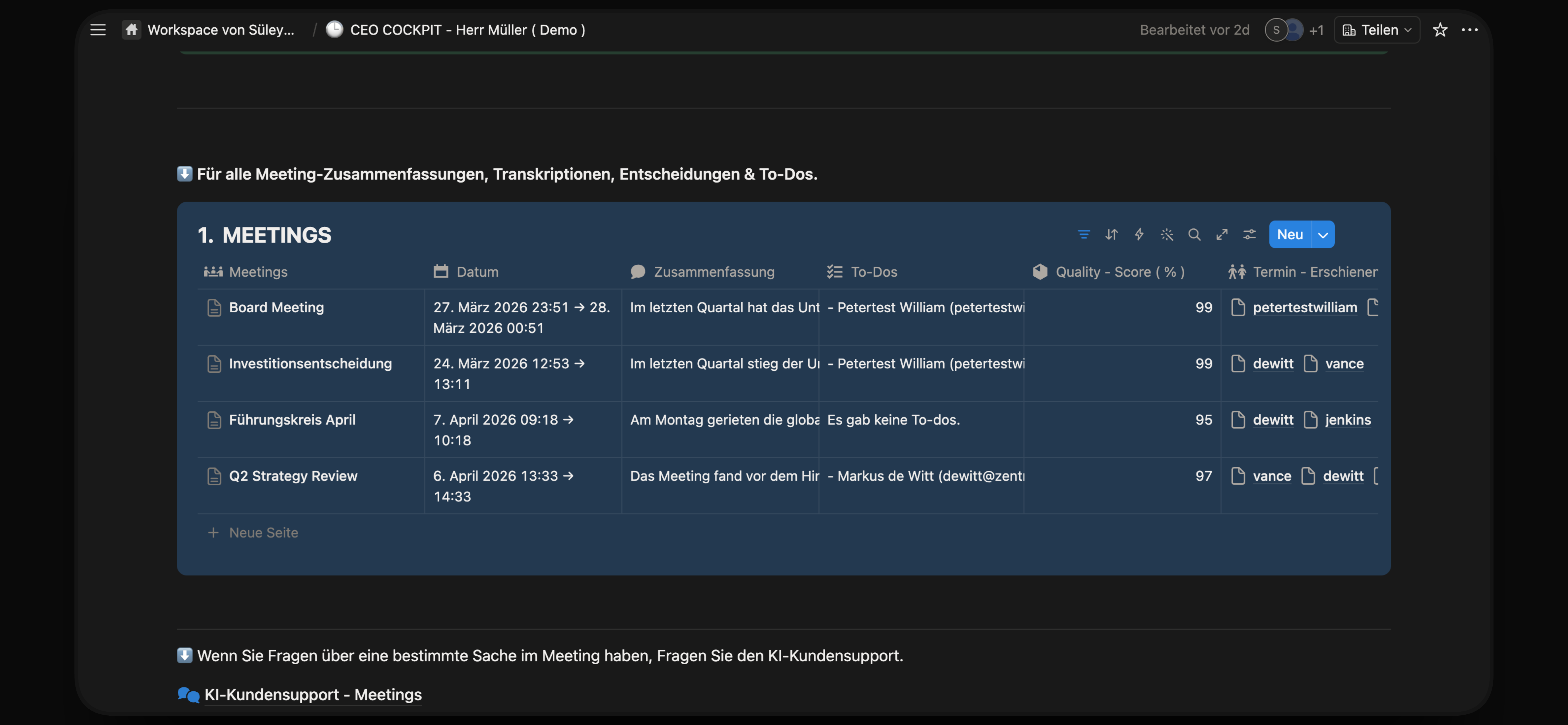Open dewitt relation in Investitionsentscheidung row
This screenshot has width=1568, height=725.
click(1273, 363)
